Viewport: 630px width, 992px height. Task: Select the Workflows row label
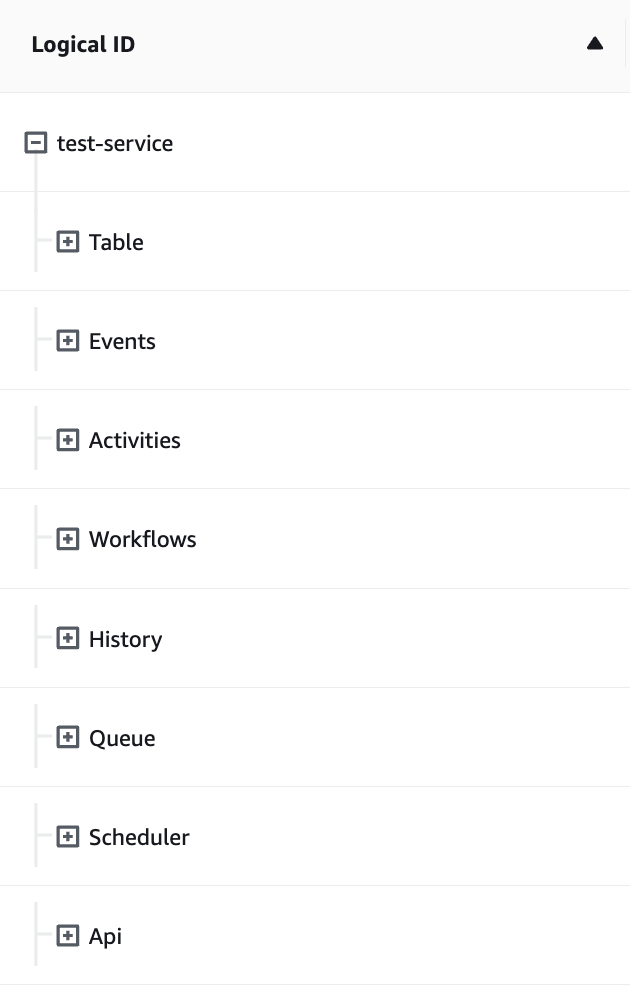142,539
